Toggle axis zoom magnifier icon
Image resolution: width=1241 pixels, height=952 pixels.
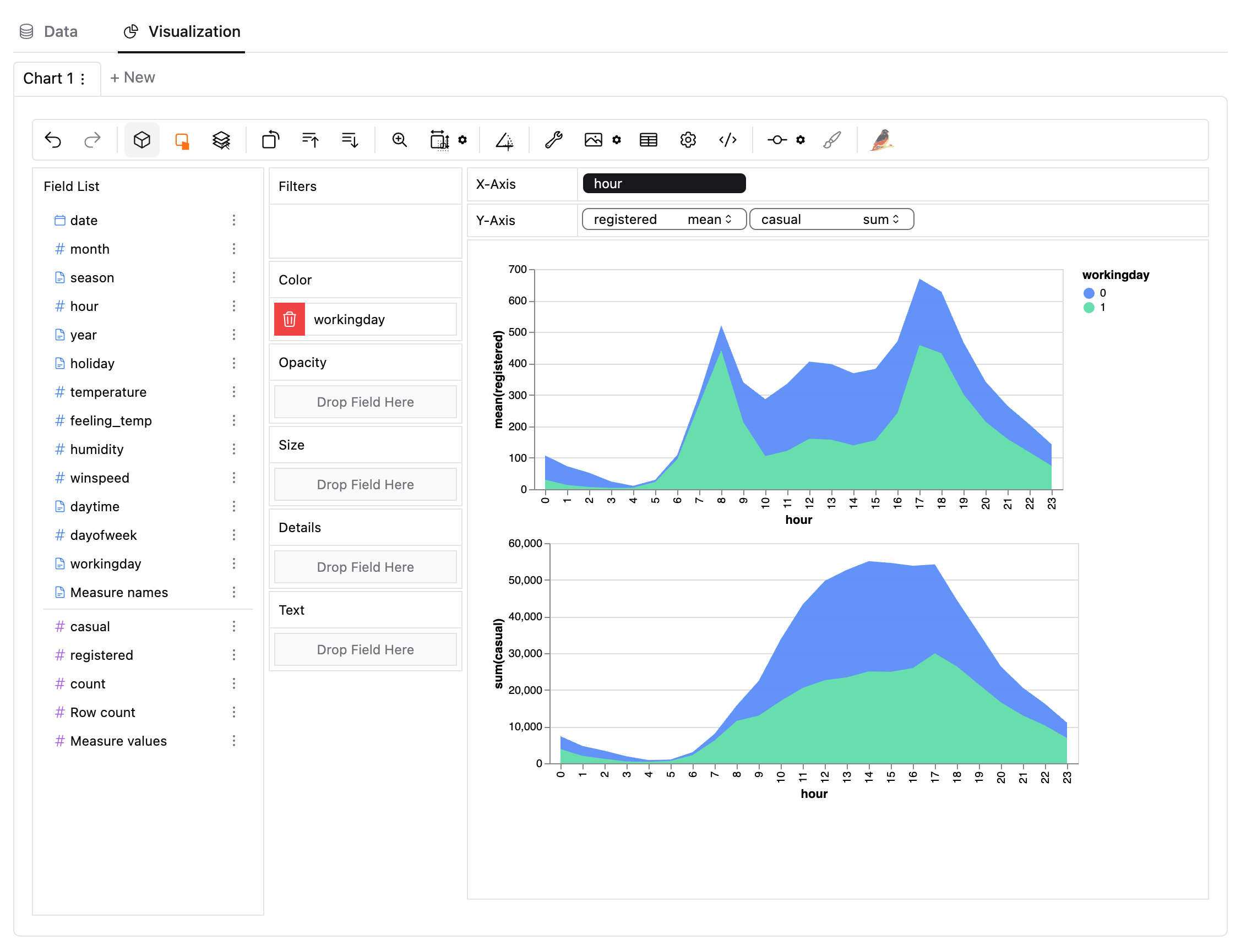(399, 139)
